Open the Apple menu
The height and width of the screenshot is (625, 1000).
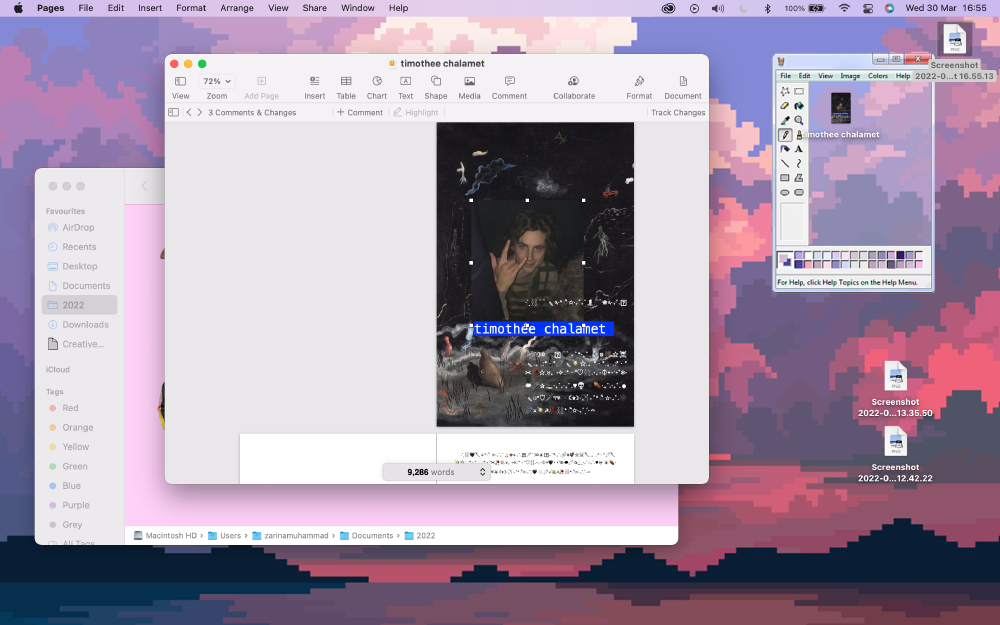click(18, 8)
